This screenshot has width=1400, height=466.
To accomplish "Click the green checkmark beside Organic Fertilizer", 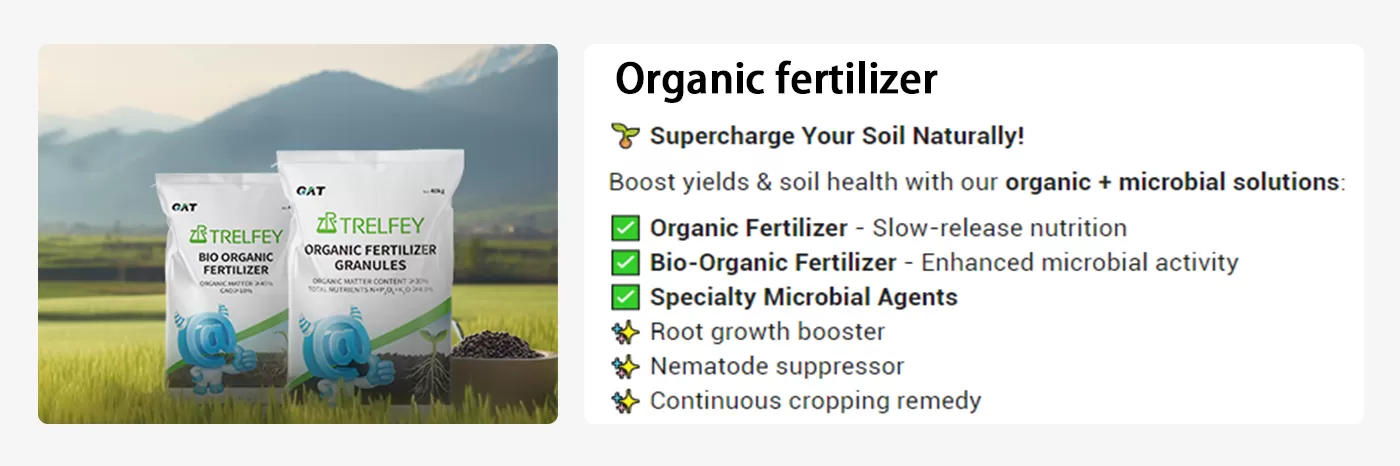I will 625,228.
